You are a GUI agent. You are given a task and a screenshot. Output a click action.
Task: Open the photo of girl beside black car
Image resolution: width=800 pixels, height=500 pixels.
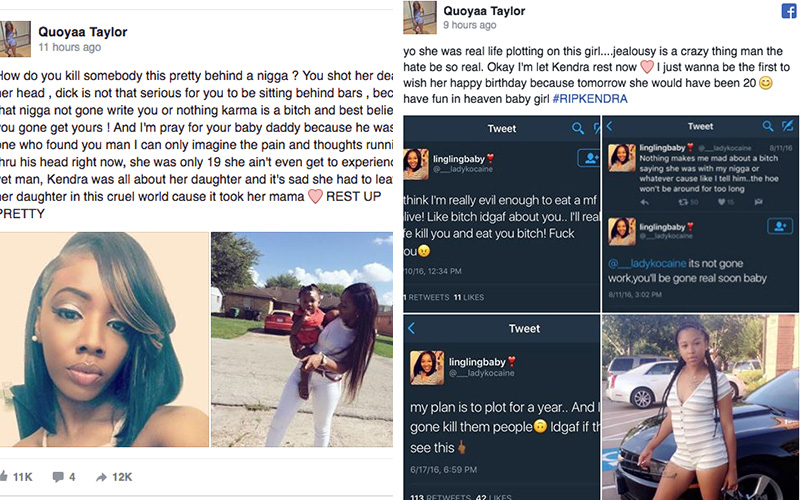(701, 407)
